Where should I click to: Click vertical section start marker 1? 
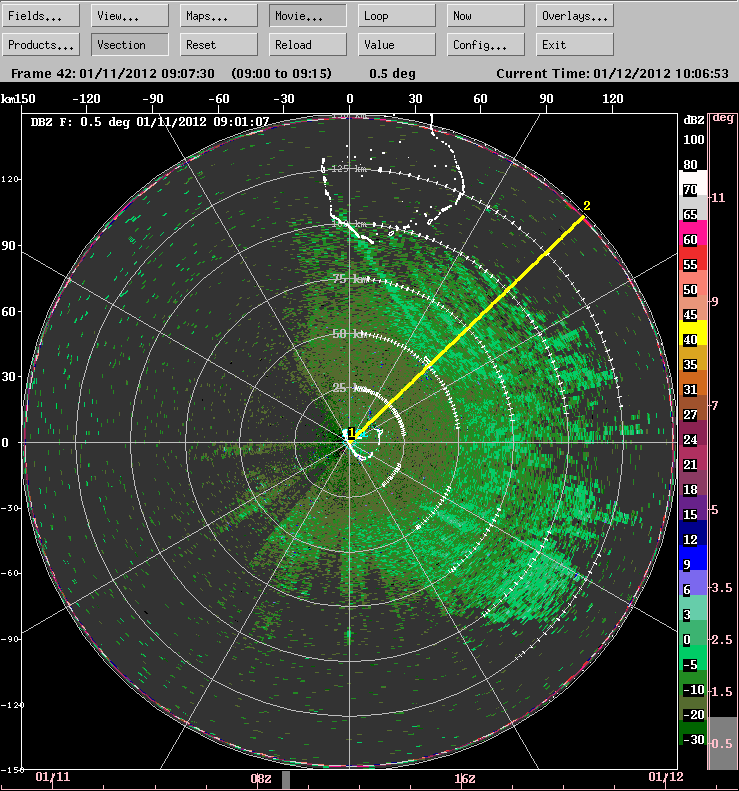pos(352,432)
